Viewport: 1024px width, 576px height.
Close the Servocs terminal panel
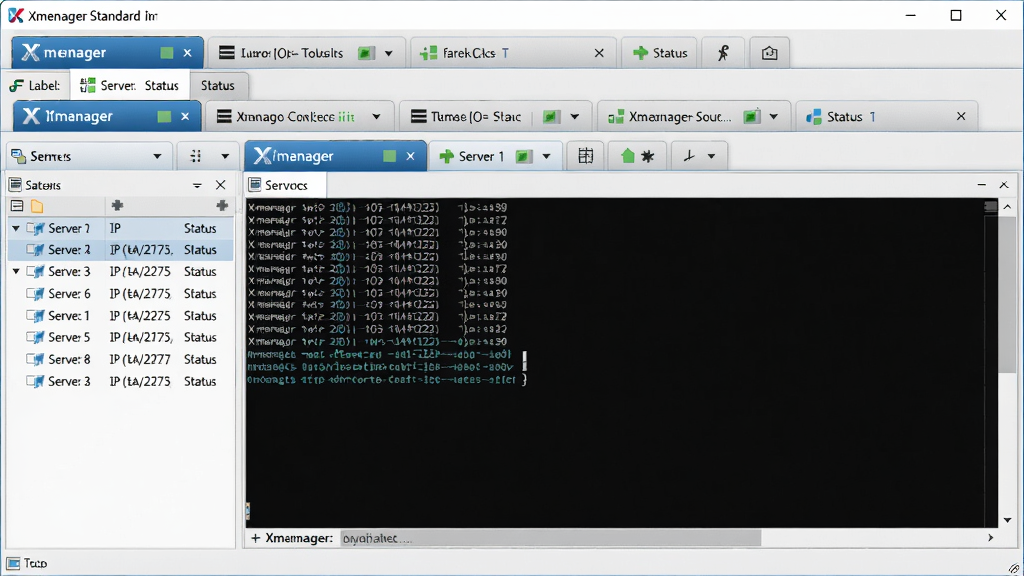(1004, 185)
